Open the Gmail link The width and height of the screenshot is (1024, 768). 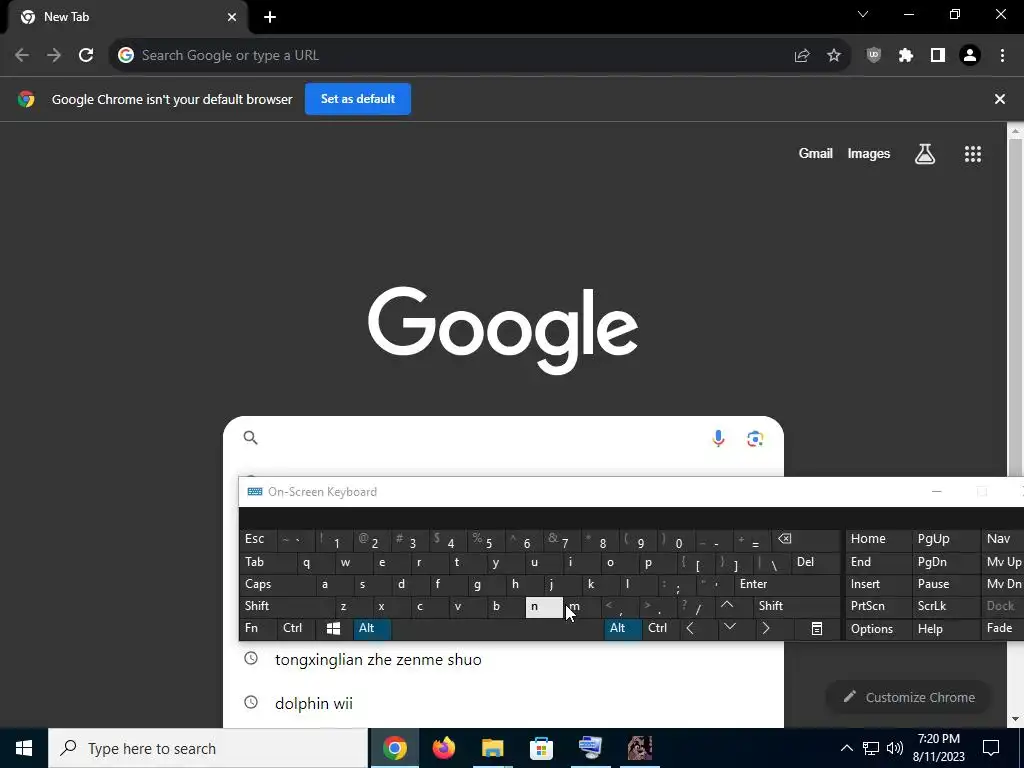(816, 153)
